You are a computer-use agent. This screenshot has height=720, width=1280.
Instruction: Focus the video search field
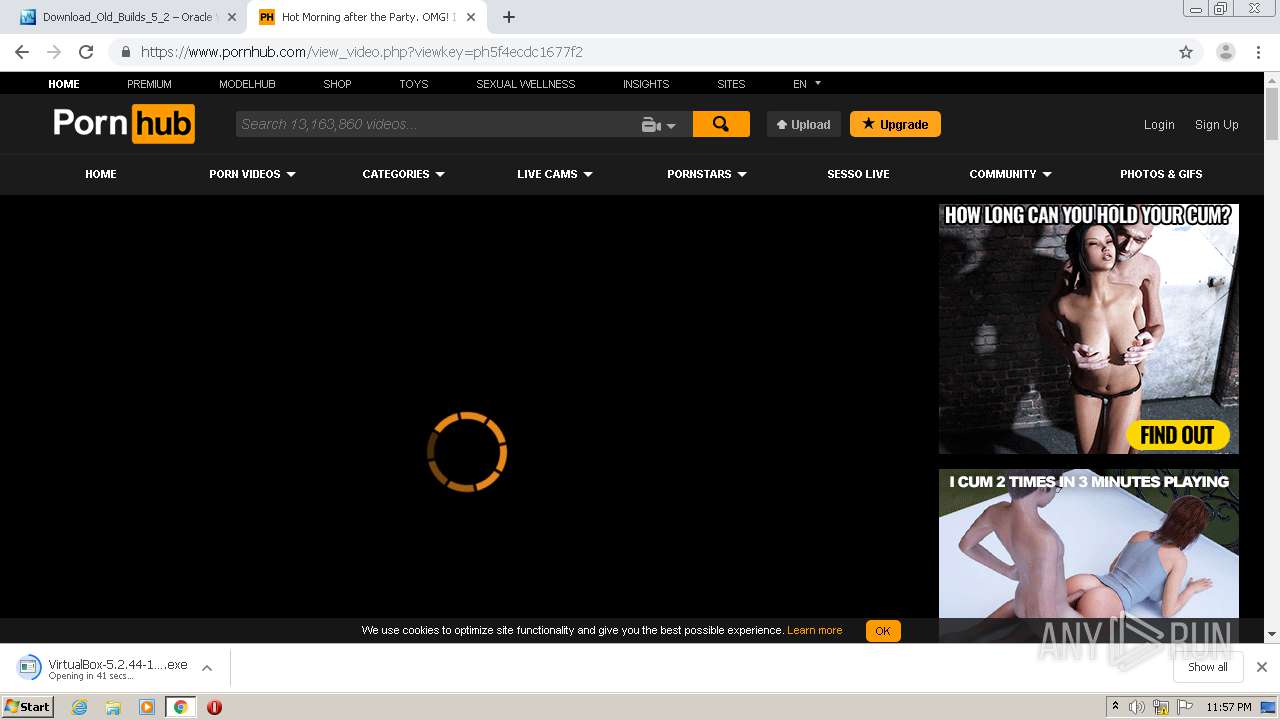point(435,124)
